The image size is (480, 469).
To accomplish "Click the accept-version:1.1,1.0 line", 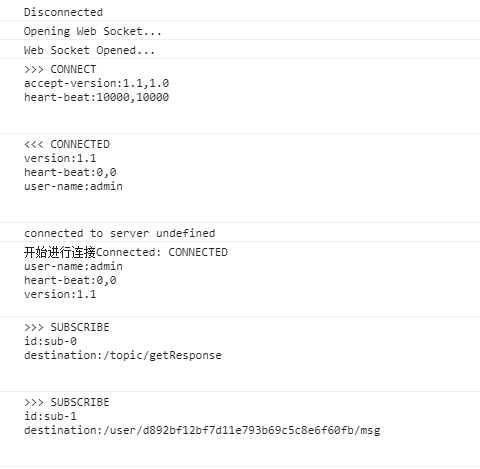I will point(96,83).
